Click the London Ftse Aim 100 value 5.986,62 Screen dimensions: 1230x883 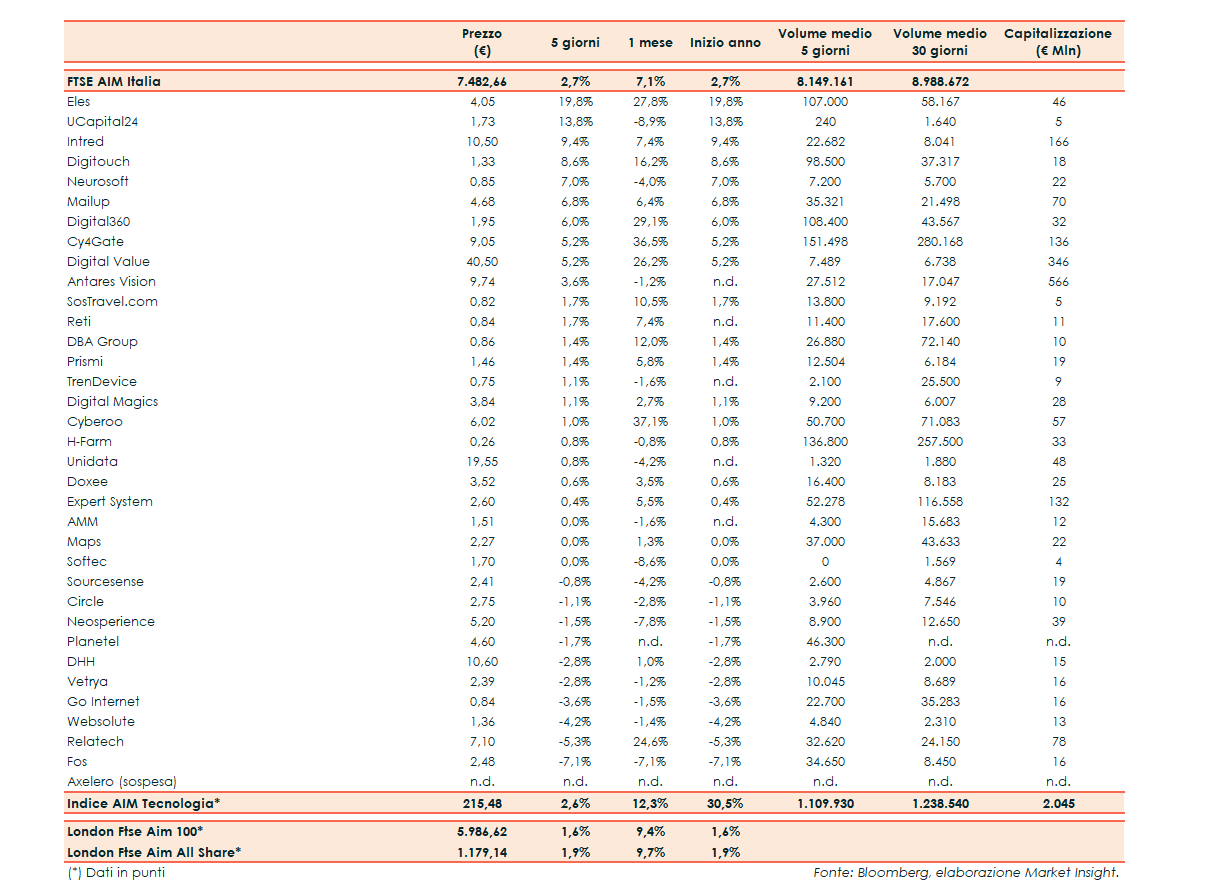click(482, 832)
